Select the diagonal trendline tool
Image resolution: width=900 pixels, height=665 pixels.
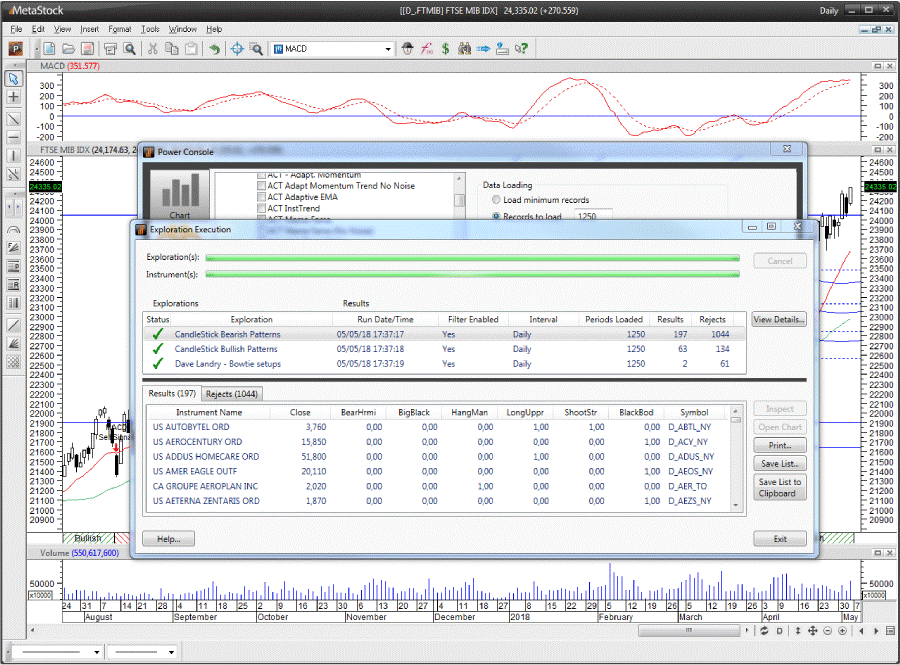click(x=13, y=119)
